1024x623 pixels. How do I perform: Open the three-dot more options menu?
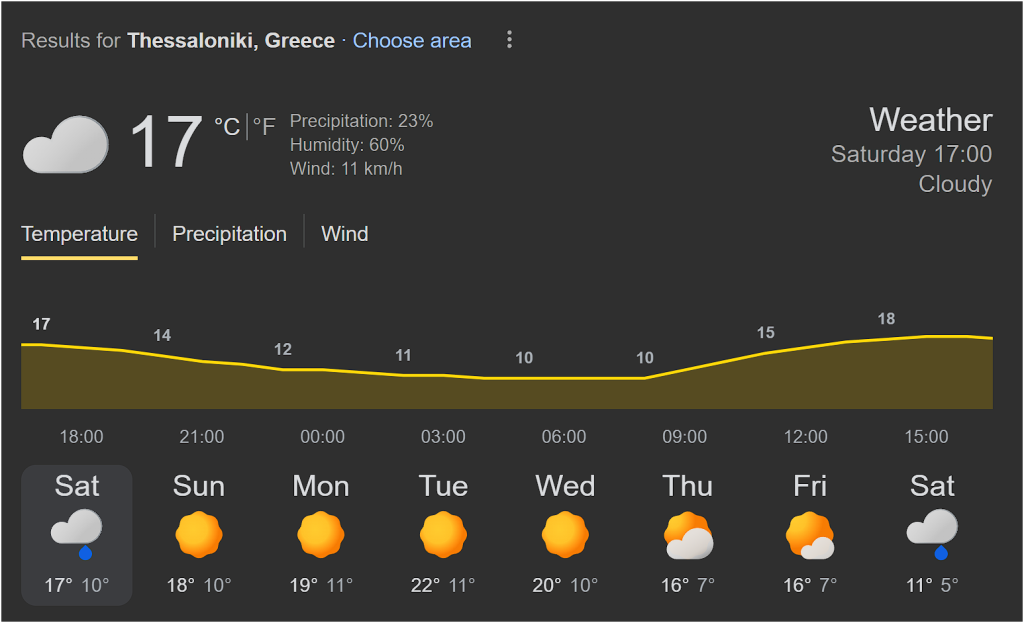pyautogui.click(x=509, y=40)
